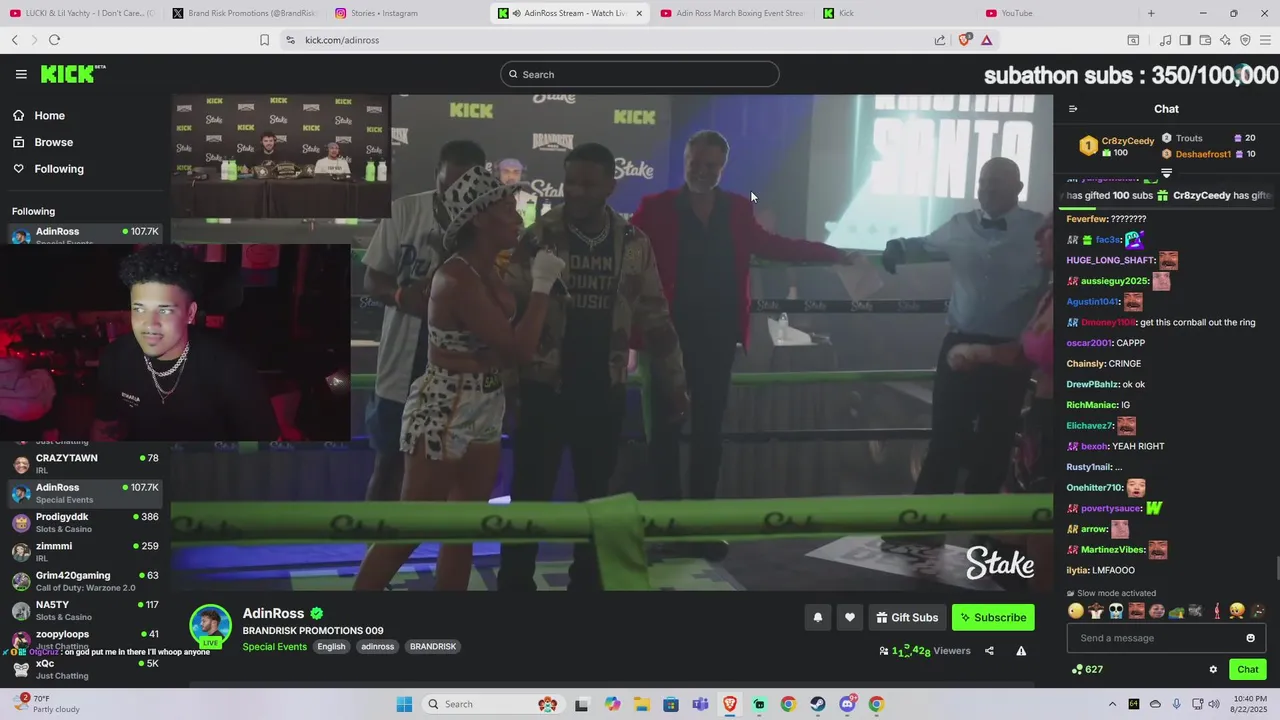The width and height of the screenshot is (1280, 720).
Task: Select the first yellow face quick emote
Action: coord(1076,611)
